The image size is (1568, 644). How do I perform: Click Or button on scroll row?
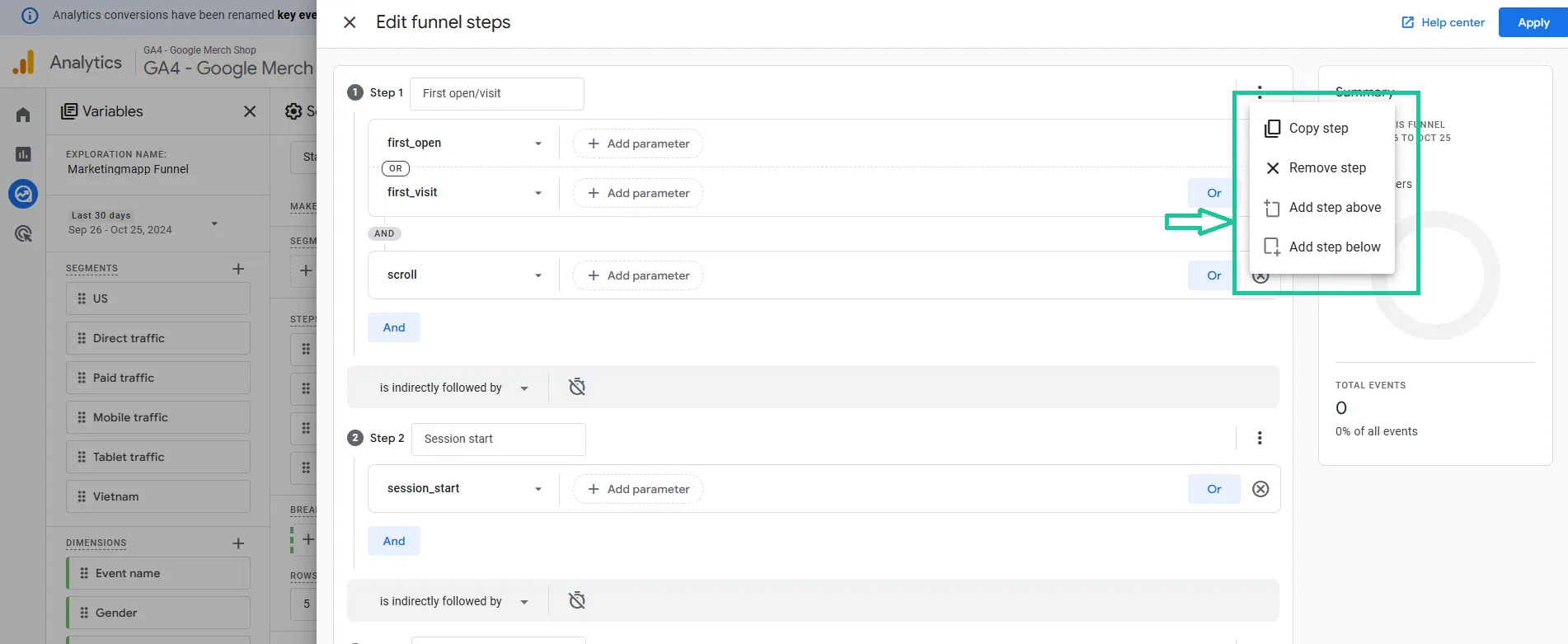(x=1214, y=275)
